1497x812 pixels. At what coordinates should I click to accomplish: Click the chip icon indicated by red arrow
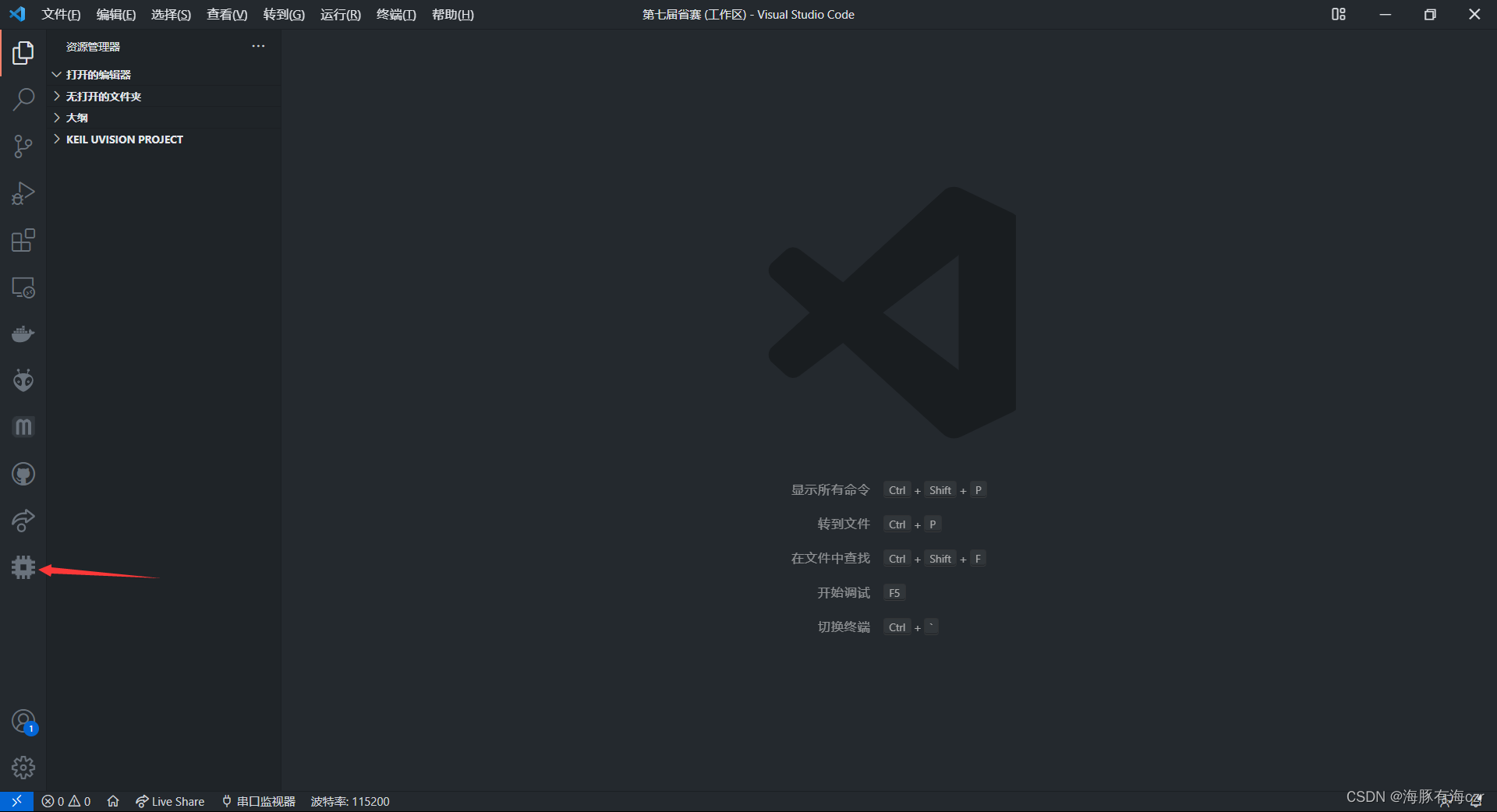pos(23,567)
